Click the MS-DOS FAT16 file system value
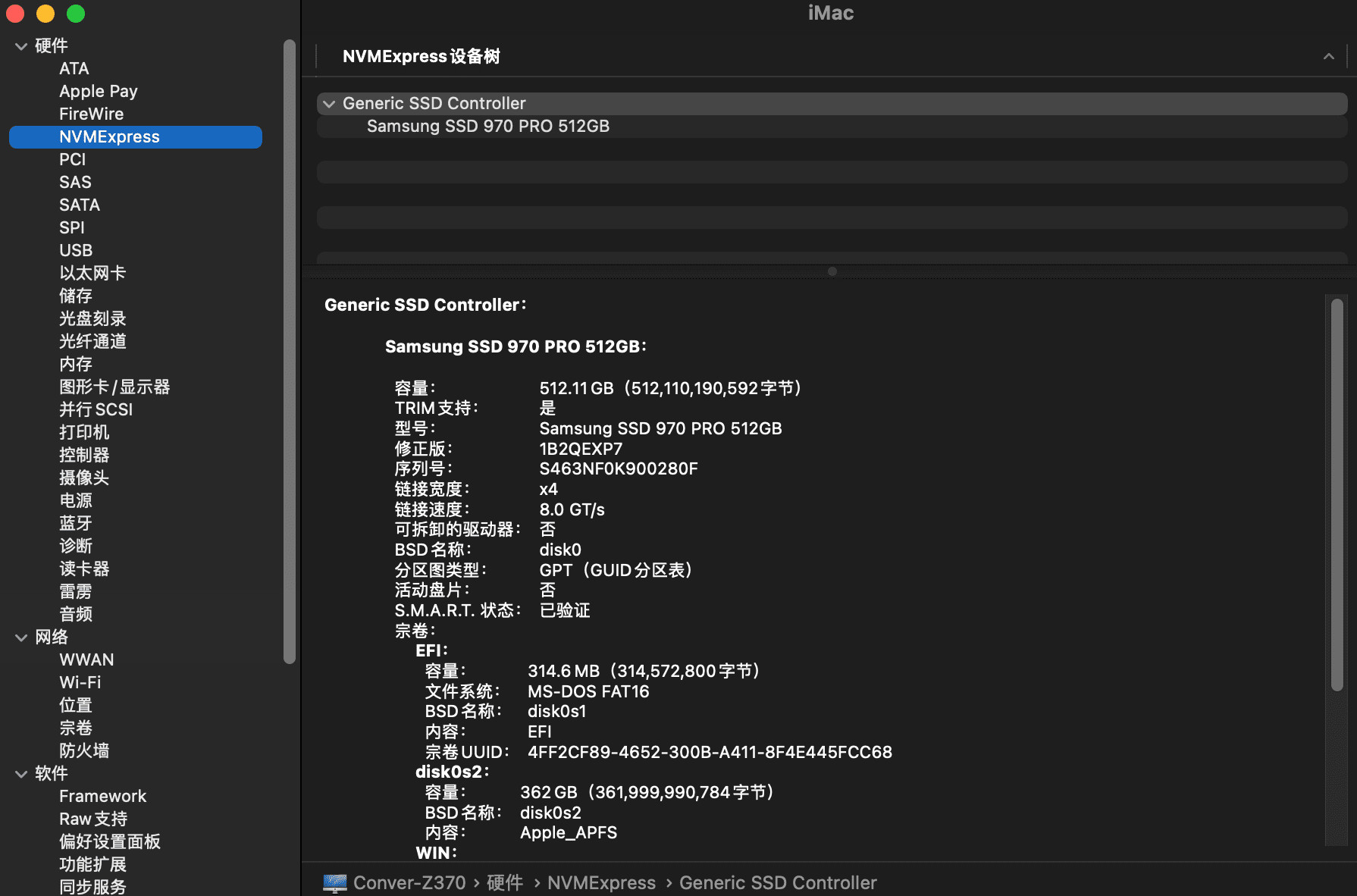Viewport: 1357px width, 896px height. click(588, 692)
